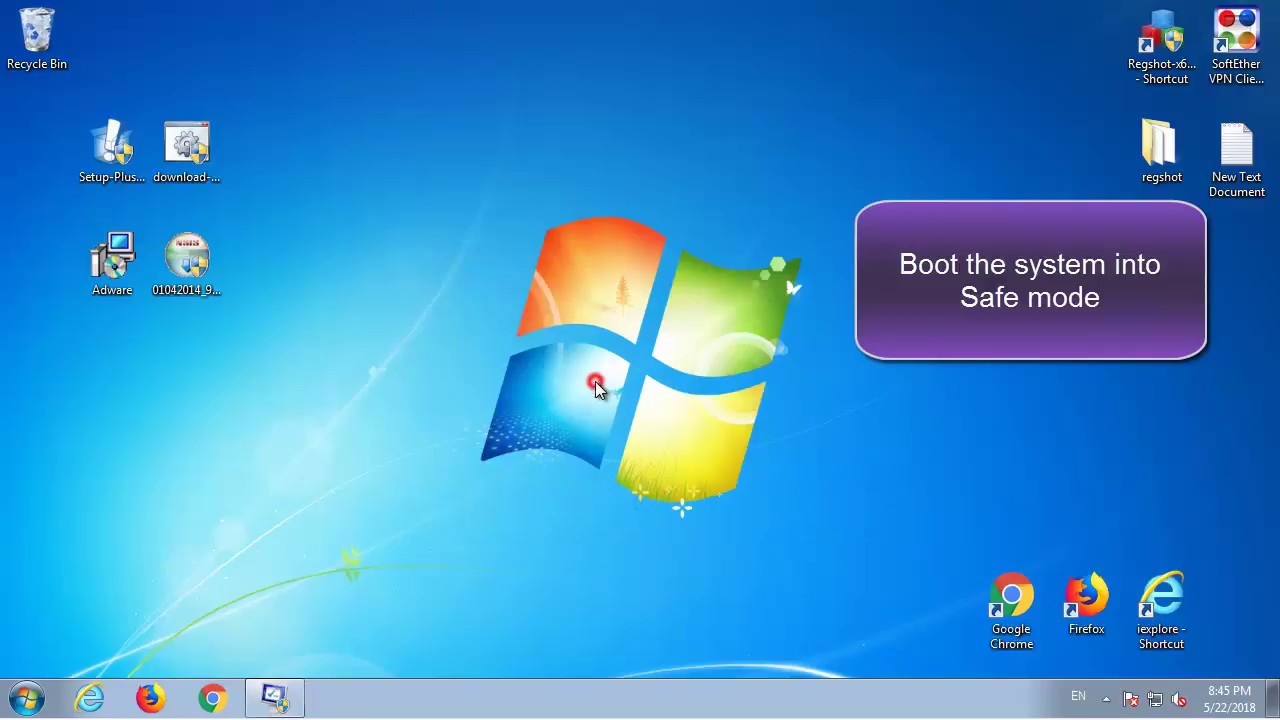Open the network status tray icon
Screen dimensions: 1280x720
pos(1155,699)
